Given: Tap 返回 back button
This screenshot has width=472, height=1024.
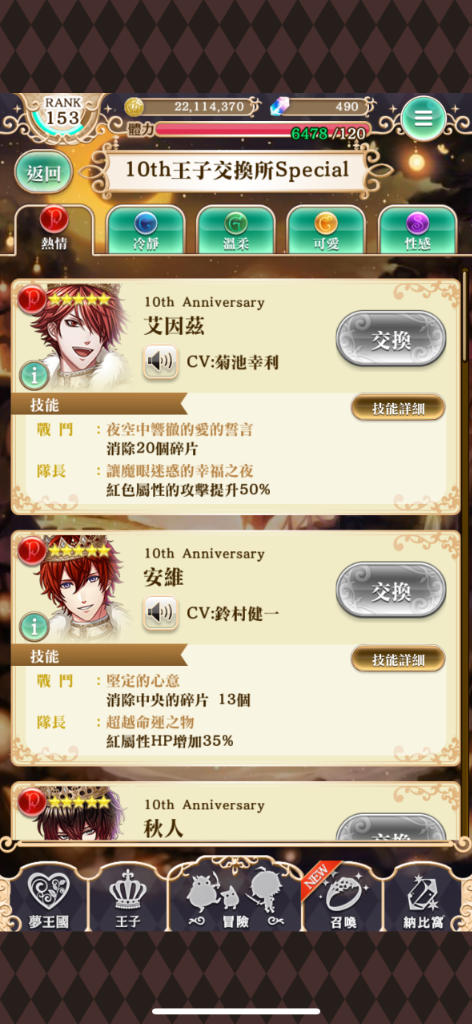Looking at the screenshot, I should [x=44, y=173].
